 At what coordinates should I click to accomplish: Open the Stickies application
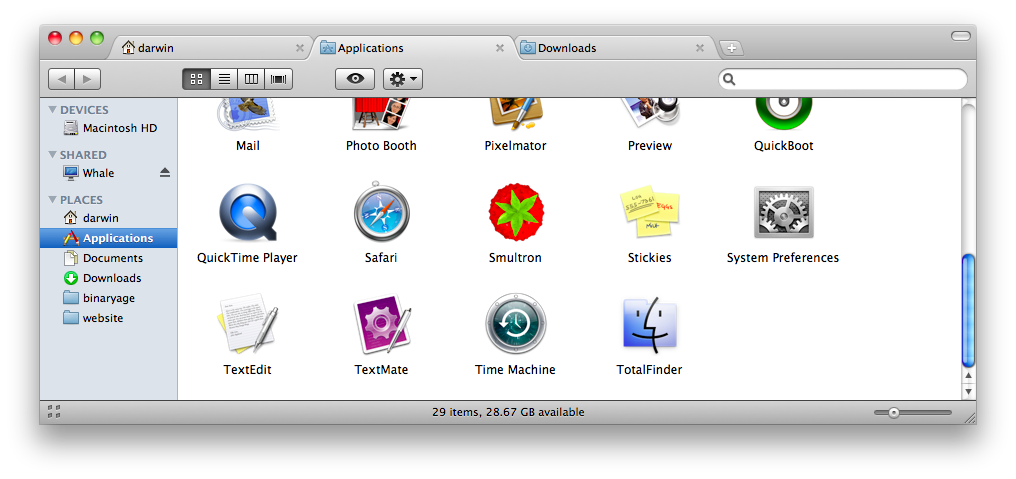pos(649,213)
